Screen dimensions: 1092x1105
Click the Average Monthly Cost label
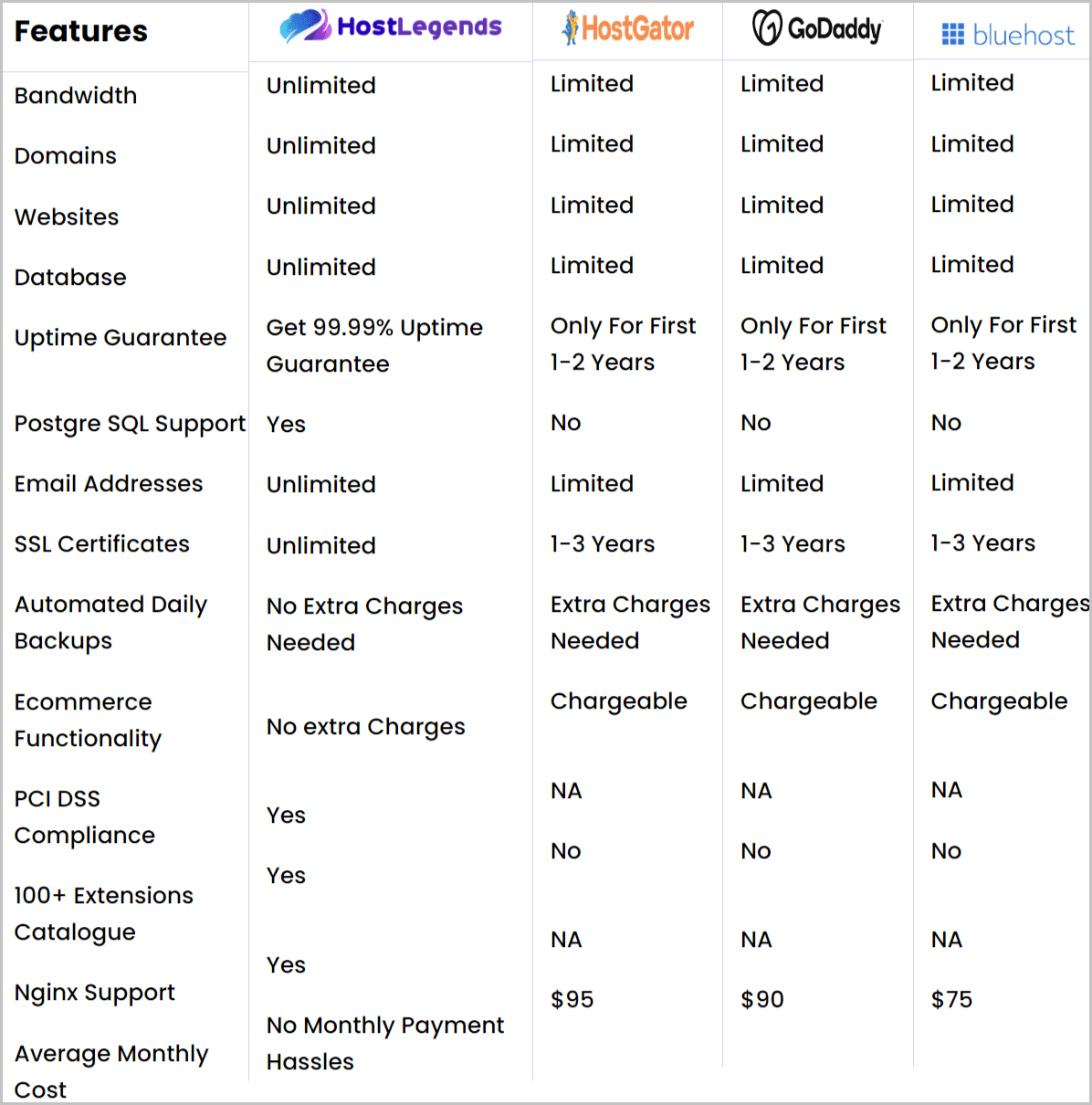(x=111, y=1071)
